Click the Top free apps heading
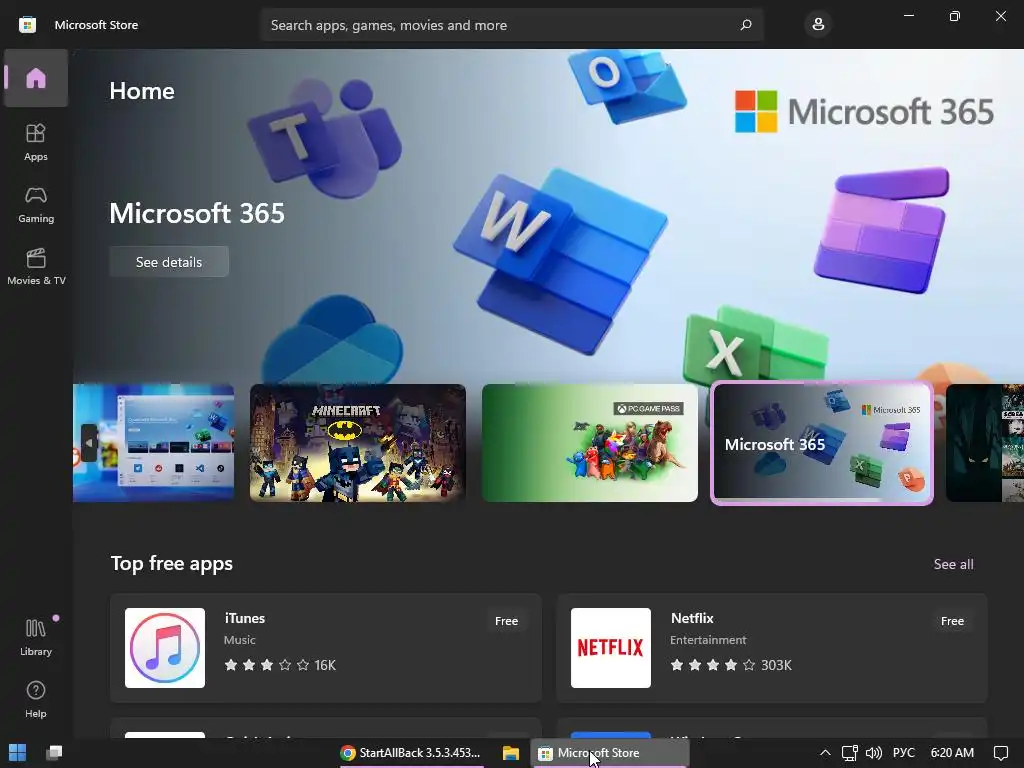 click(172, 564)
